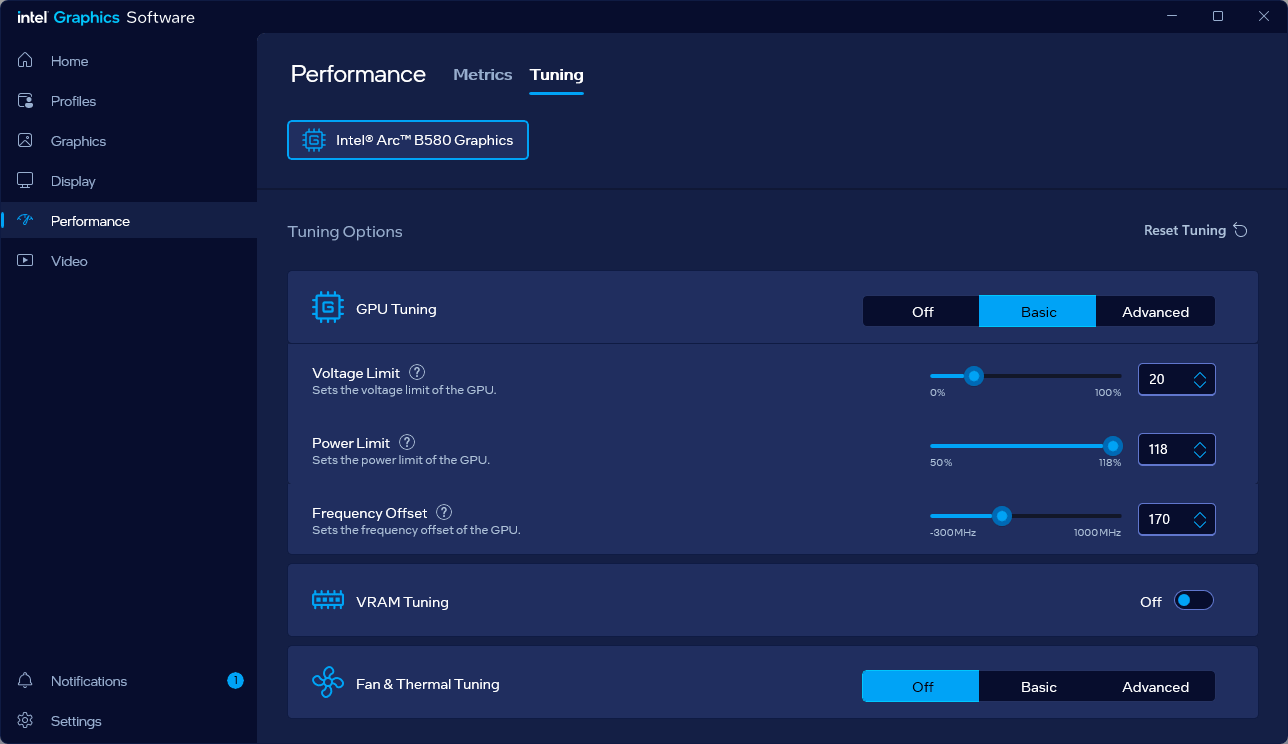
Task: Minimize the Intel Graphics Software window
Action: [1172, 16]
